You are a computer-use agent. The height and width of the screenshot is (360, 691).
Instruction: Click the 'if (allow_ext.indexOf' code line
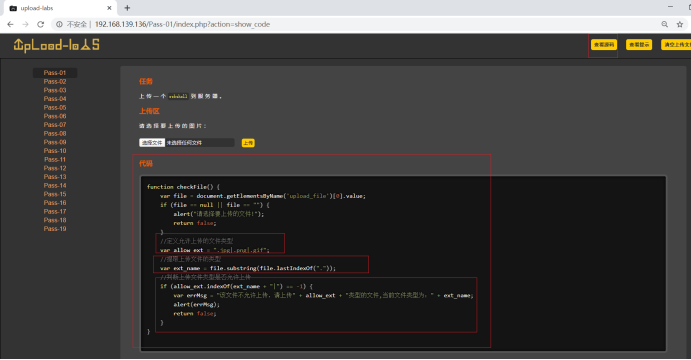point(236,286)
